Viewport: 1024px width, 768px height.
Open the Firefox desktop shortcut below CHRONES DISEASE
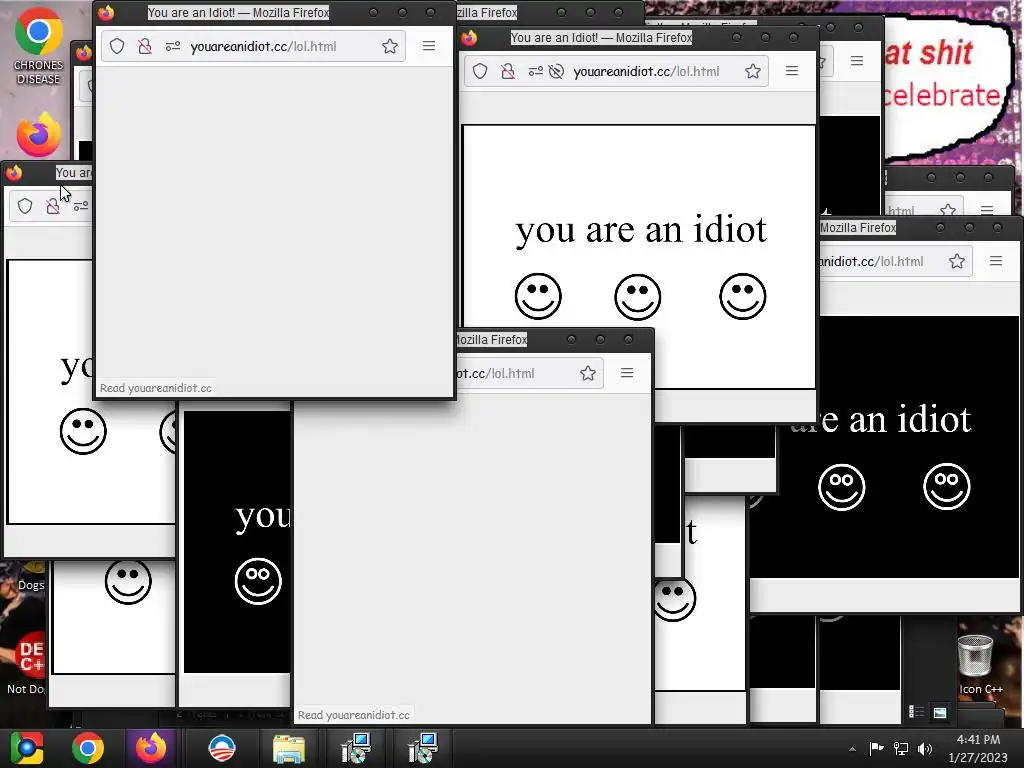coord(39,135)
